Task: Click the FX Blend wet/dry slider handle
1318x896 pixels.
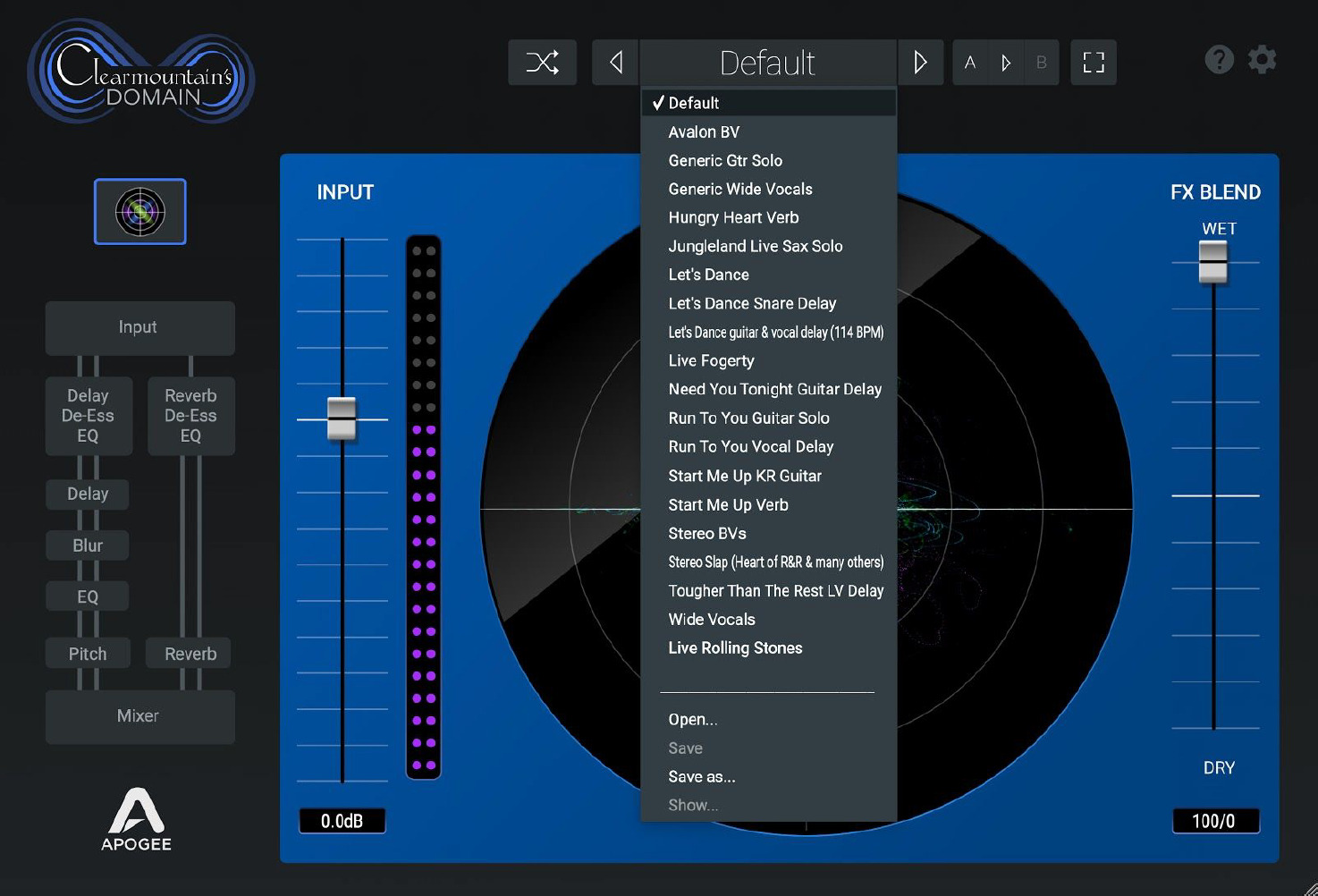Action: coord(1212,262)
